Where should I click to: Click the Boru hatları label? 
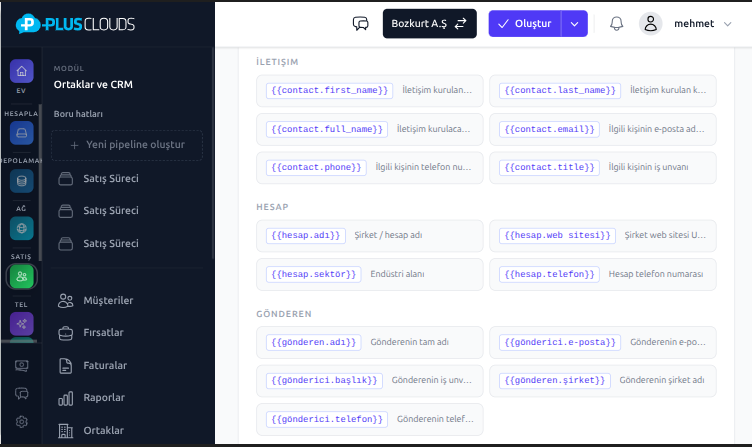tap(78, 114)
